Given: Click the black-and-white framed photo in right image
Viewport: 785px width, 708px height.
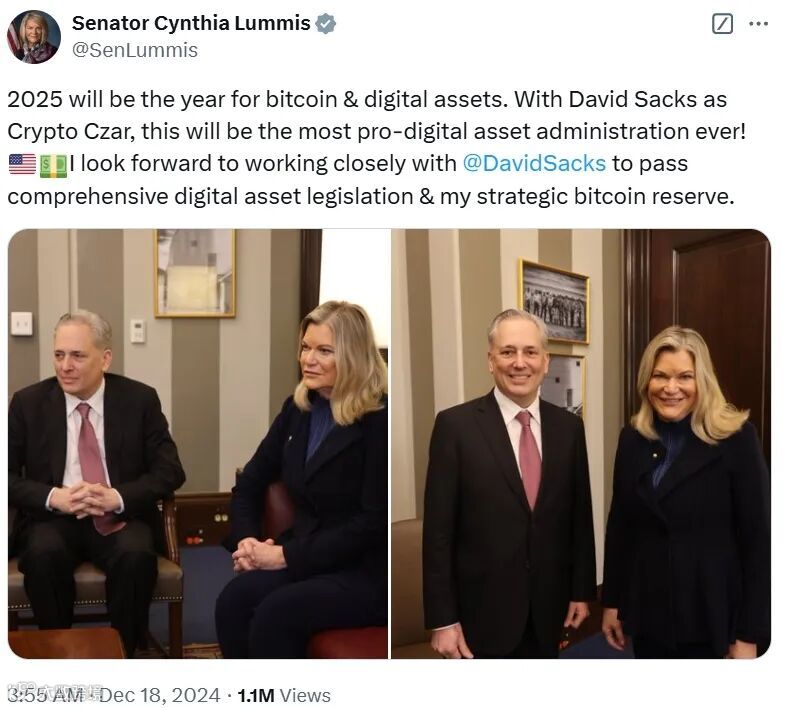Looking at the screenshot, I should (x=555, y=302).
